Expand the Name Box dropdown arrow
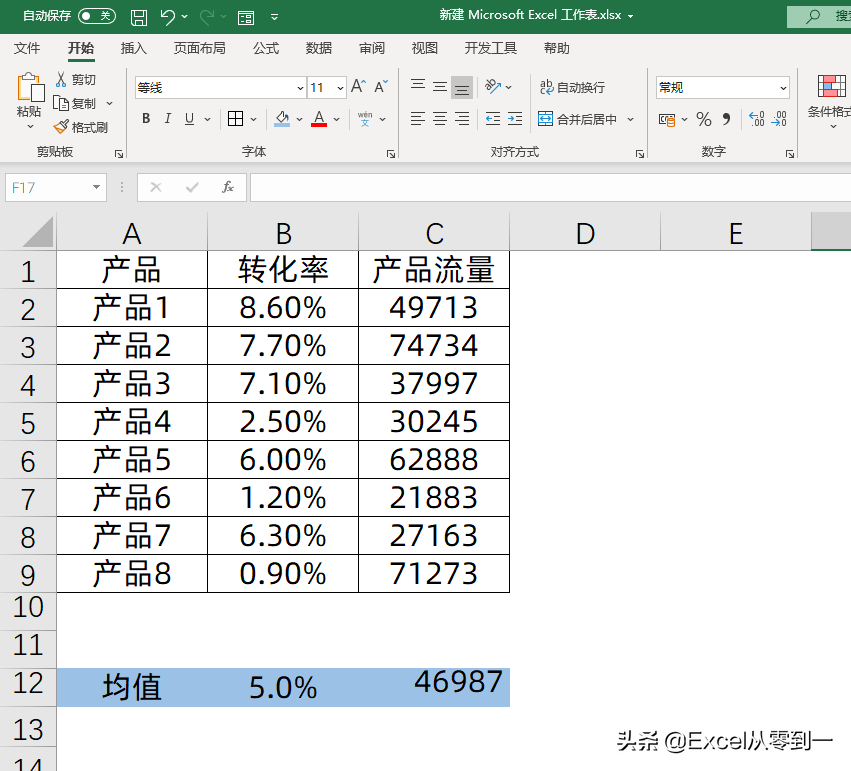The width and height of the screenshot is (851, 771). 97,187
